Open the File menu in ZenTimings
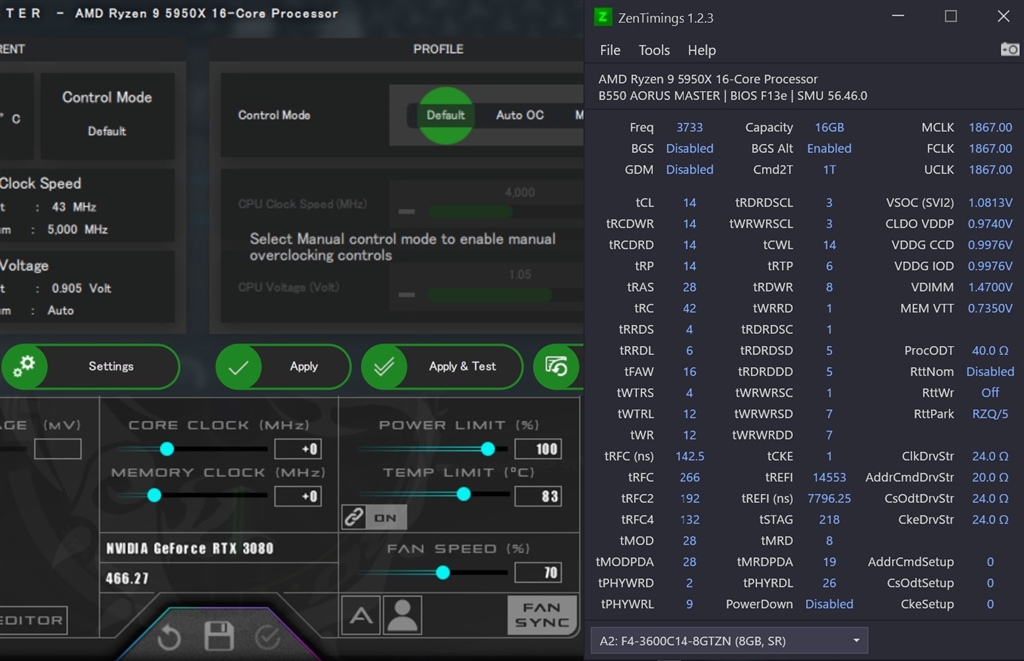The image size is (1024, 661). [610, 50]
